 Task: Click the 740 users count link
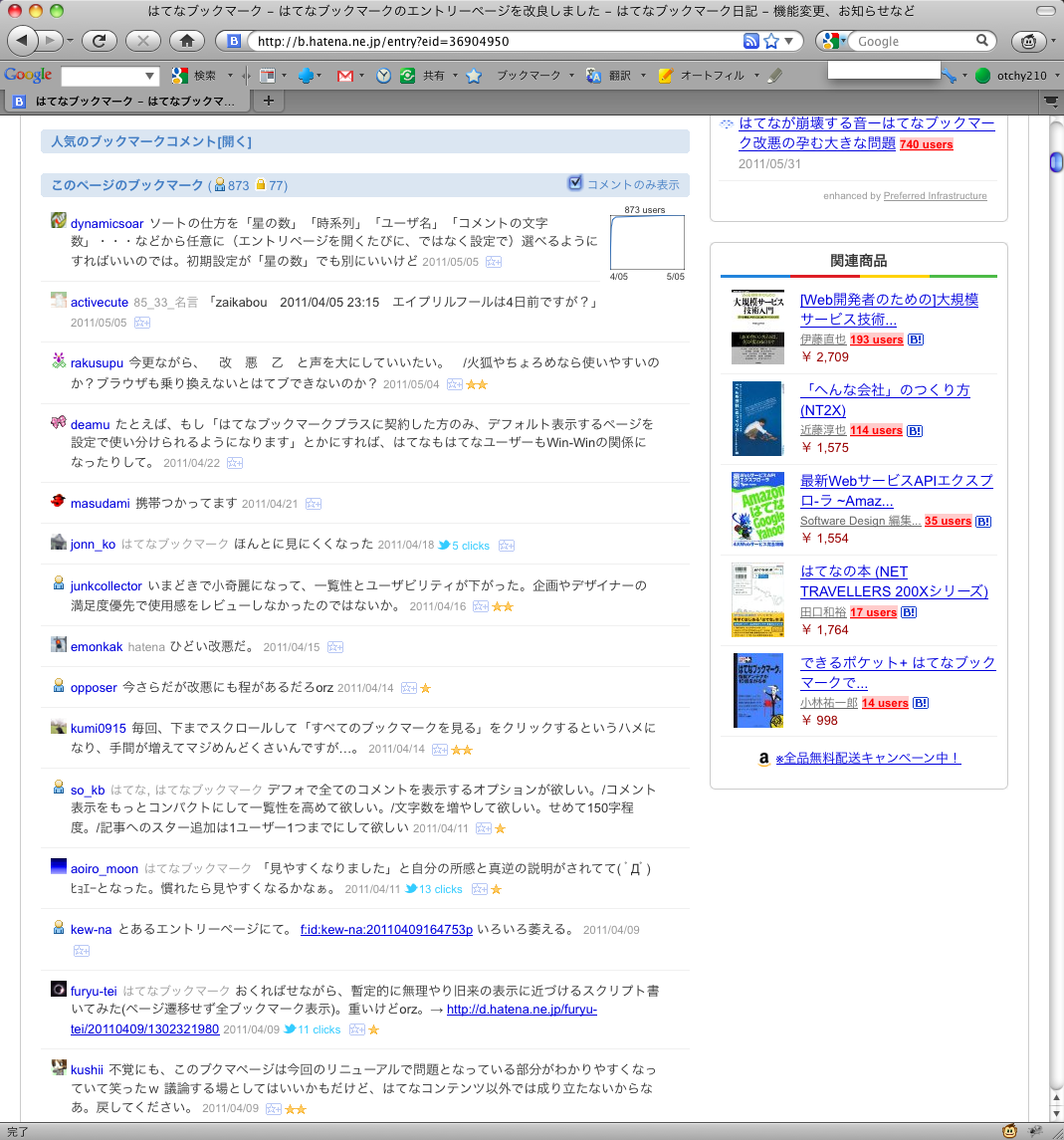(926, 144)
